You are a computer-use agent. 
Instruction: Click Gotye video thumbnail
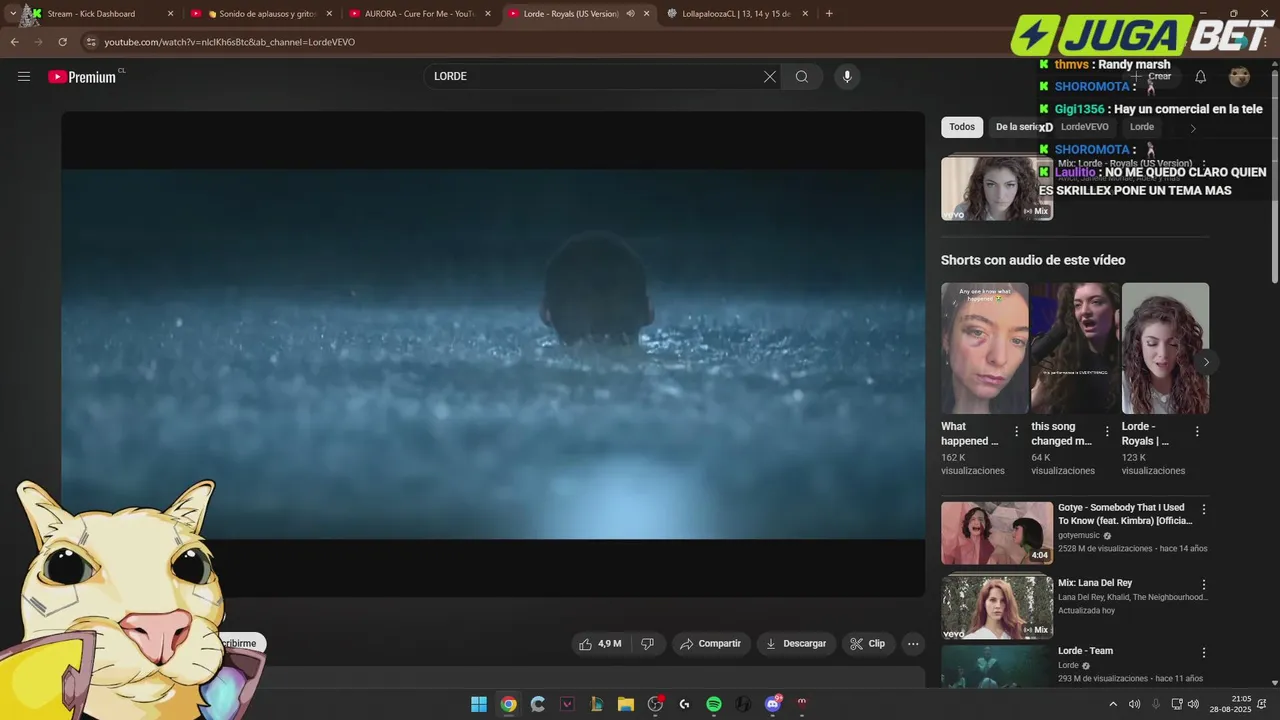[x=997, y=533]
